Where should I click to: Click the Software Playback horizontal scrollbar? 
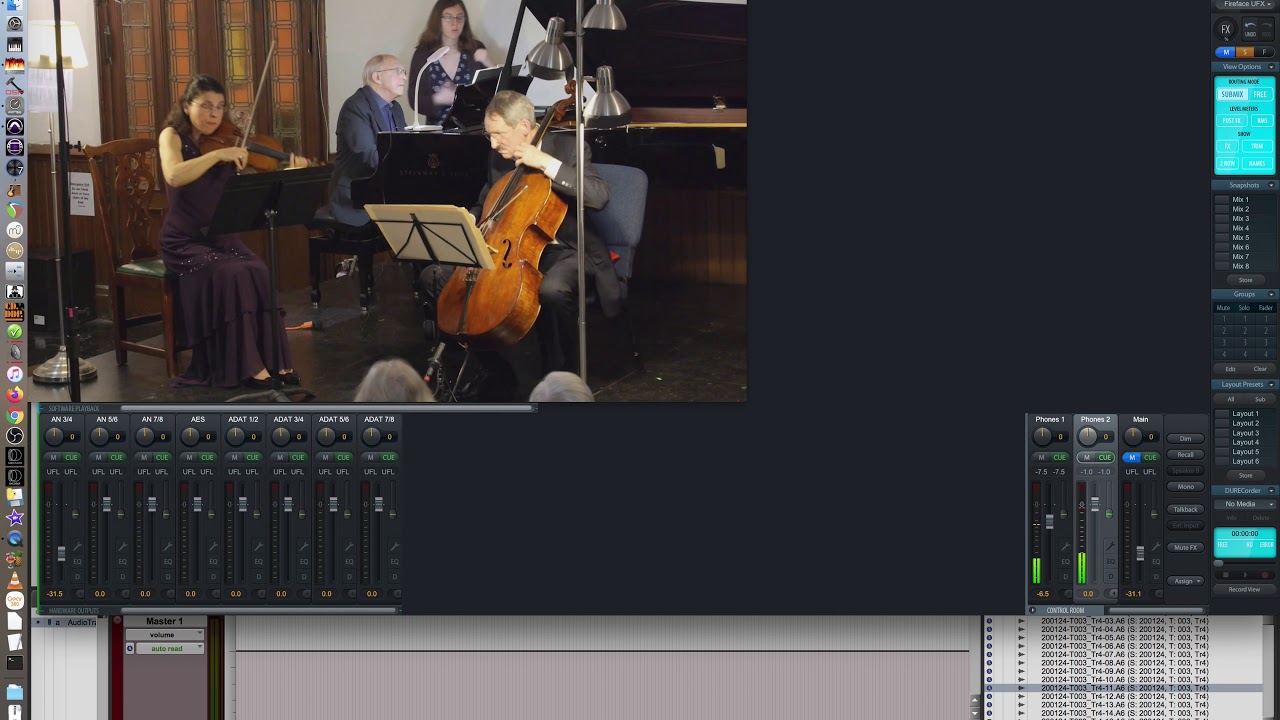(x=328, y=408)
